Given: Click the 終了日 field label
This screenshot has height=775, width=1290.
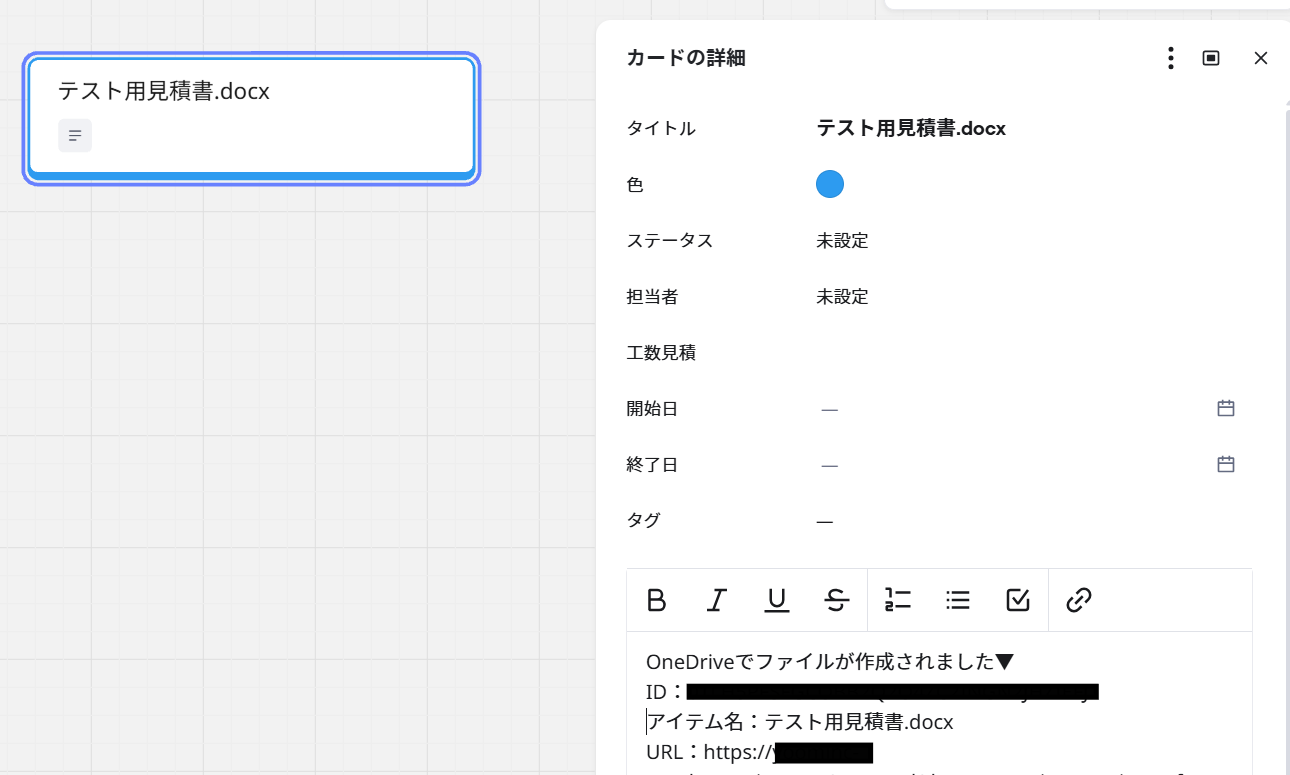Looking at the screenshot, I should click(x=652, y=465).
